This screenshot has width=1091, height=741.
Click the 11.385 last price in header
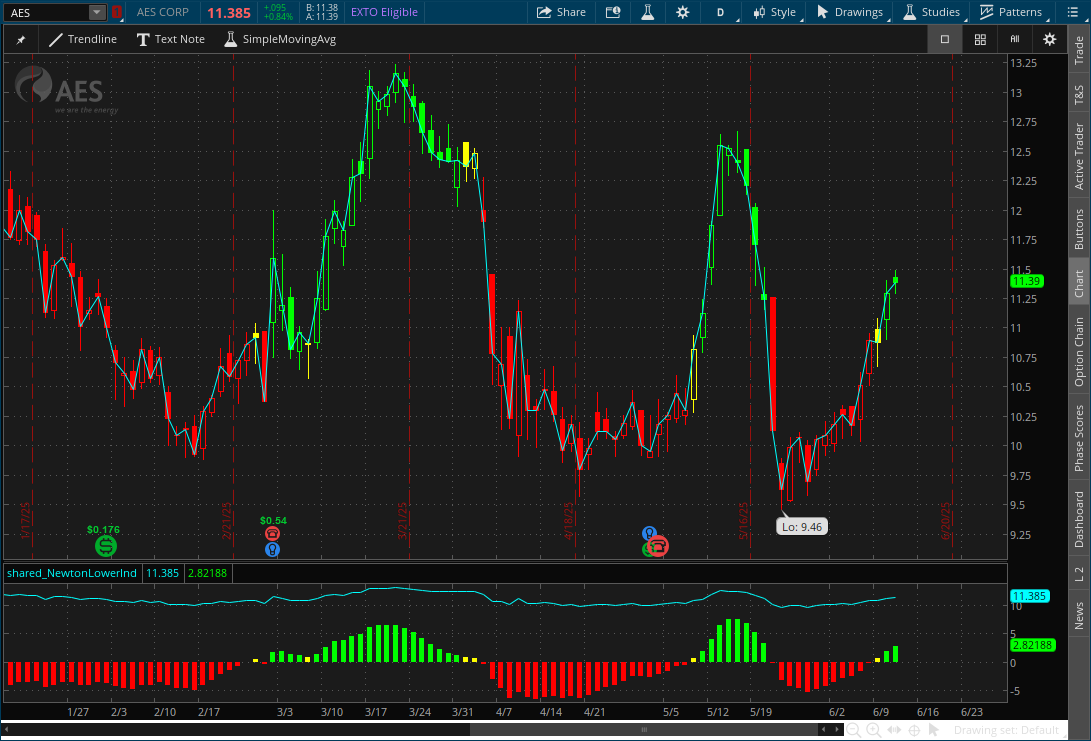pos(229,13)
